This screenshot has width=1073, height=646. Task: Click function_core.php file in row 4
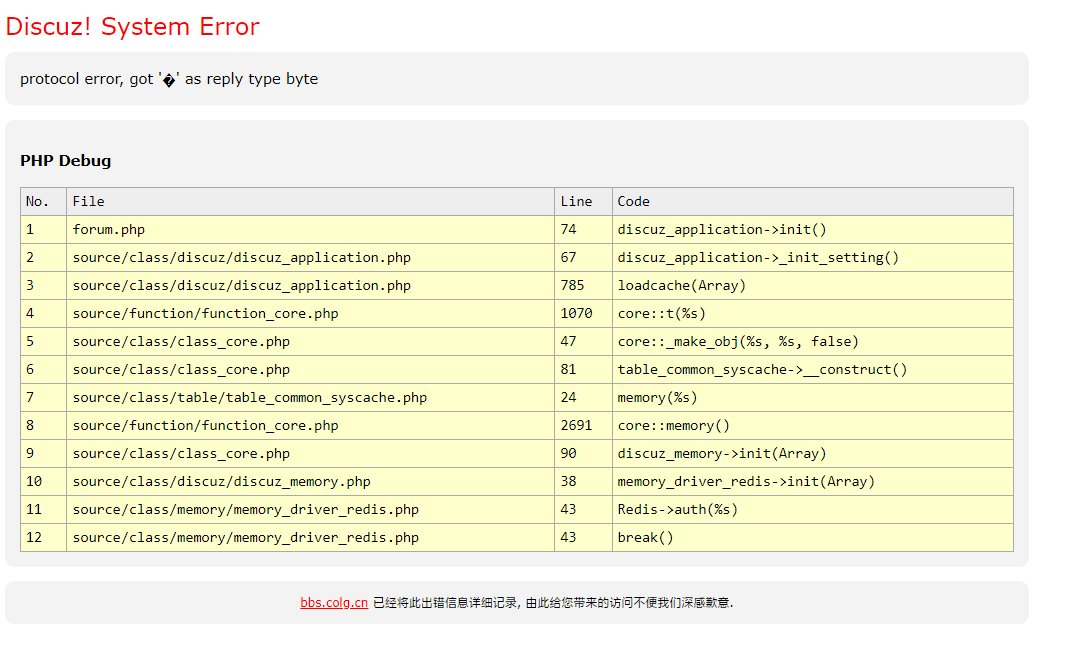click(x=310, y=314)
